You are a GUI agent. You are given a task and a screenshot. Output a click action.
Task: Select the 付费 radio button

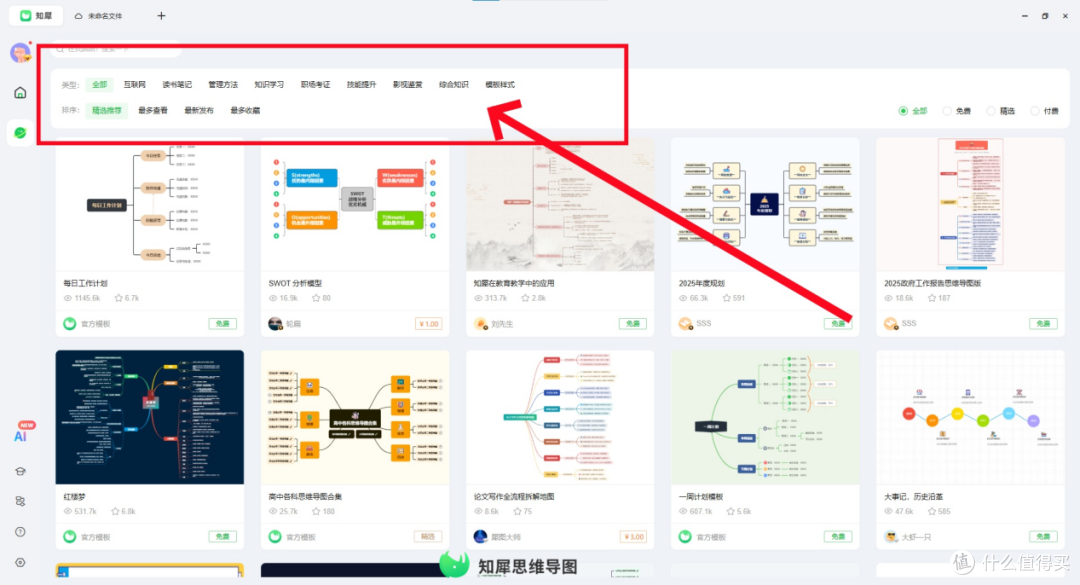coord(1035,111)
